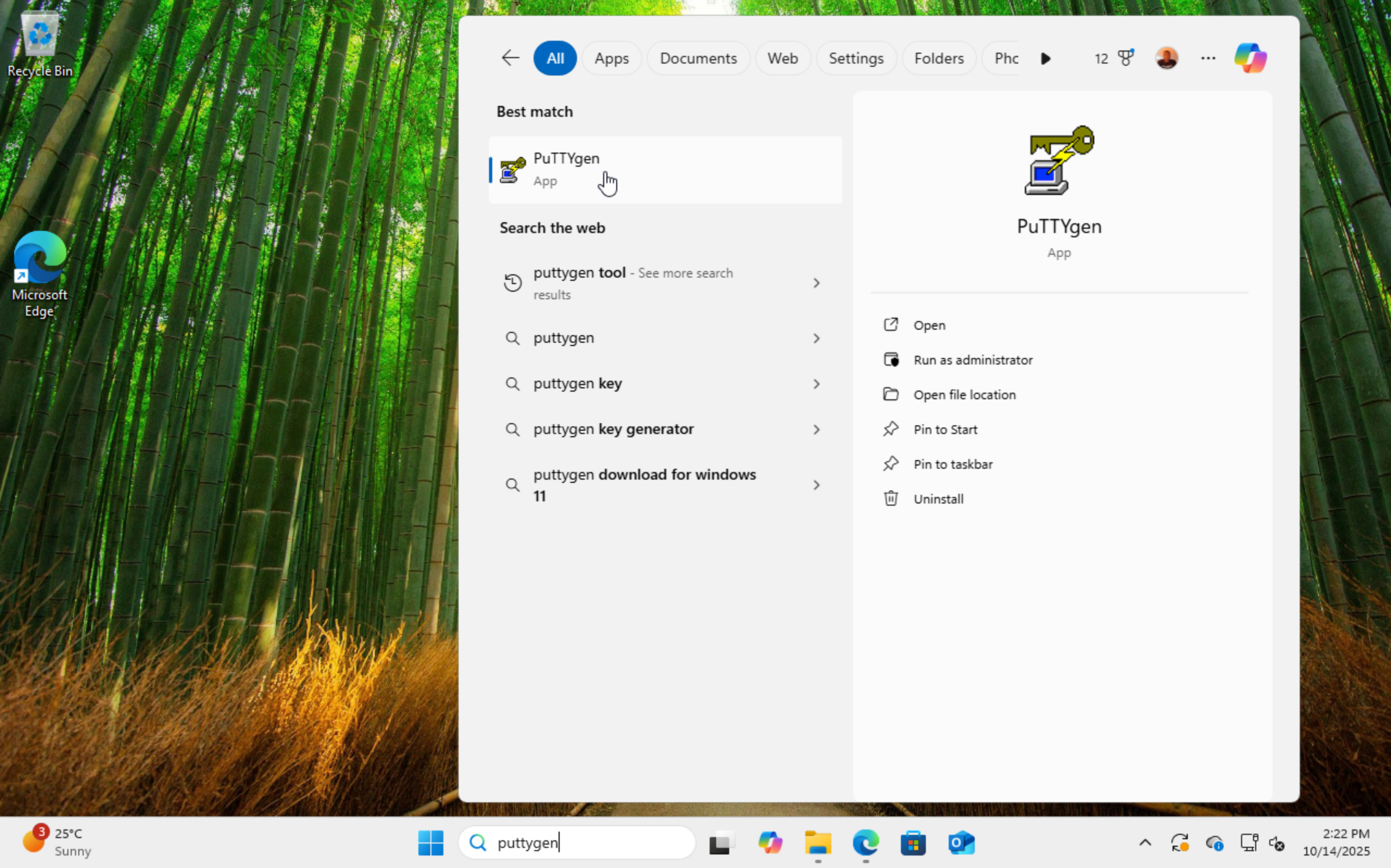Expand the 'puttygen key generator' chevron

pyautogui.click(x=816, y=430)
